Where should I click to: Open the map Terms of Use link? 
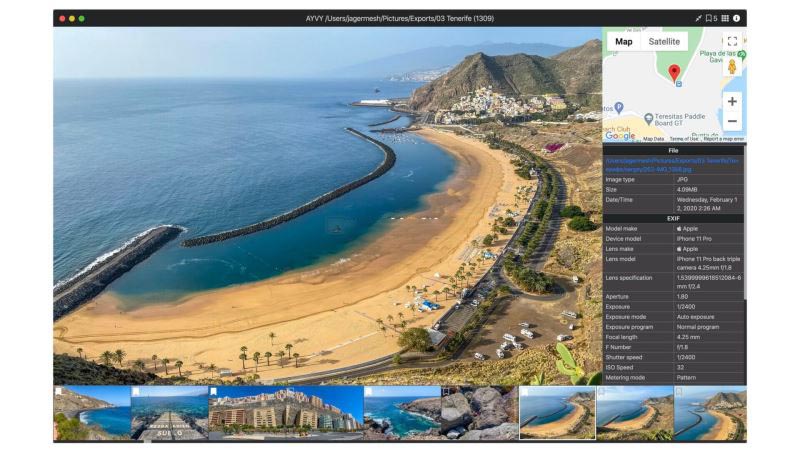click(x=684, y=139)
